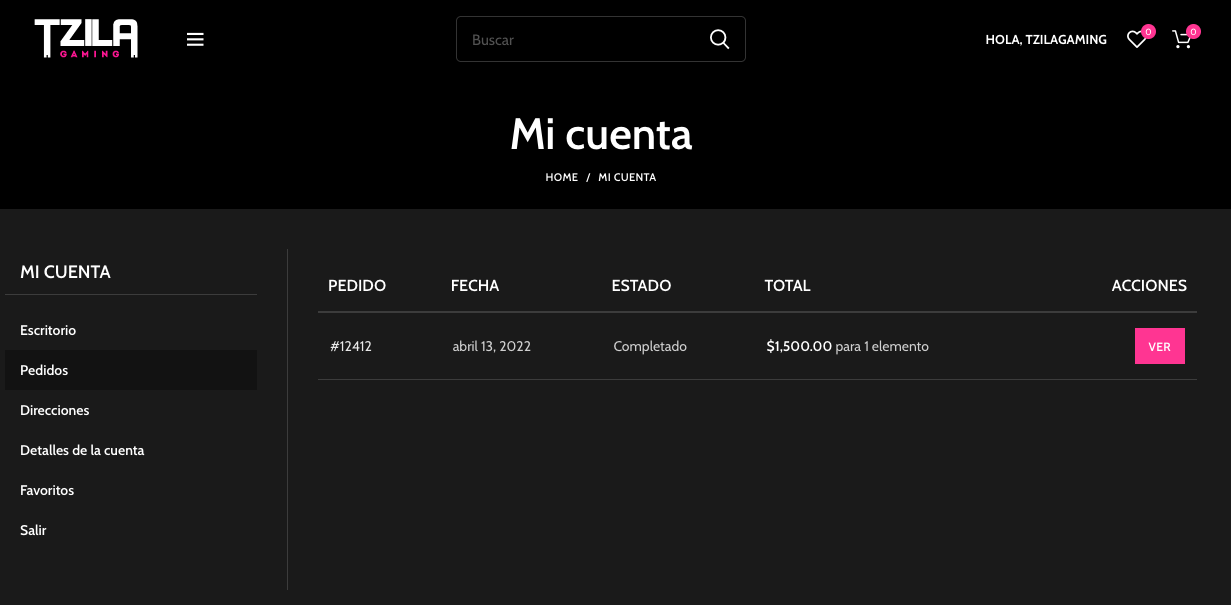This screenshot has height=605, width=1231.
Task: Open order #12412 link
Action: click(x=351, y=347)
